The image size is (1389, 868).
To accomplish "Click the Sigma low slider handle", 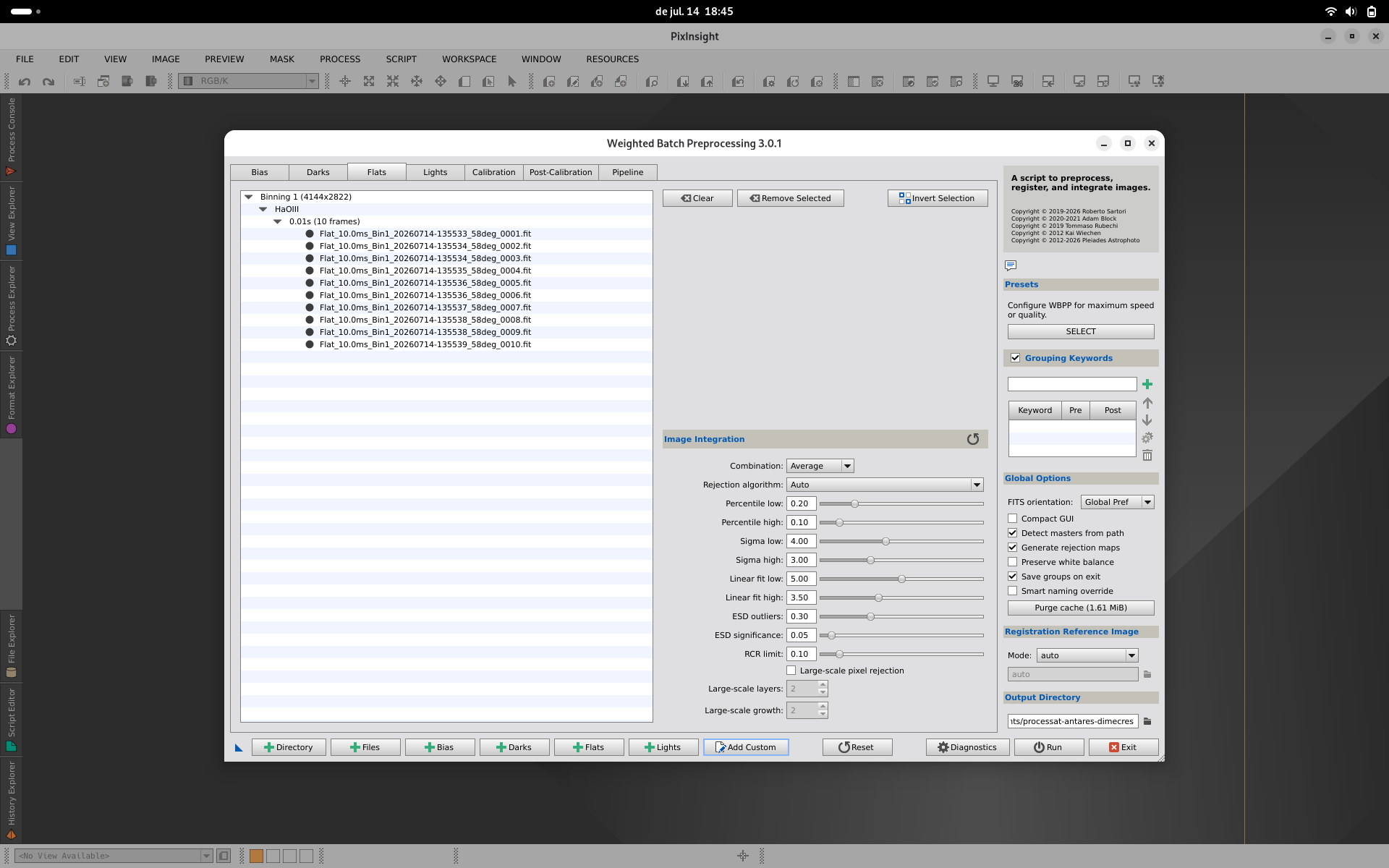I will pos(885,541).
